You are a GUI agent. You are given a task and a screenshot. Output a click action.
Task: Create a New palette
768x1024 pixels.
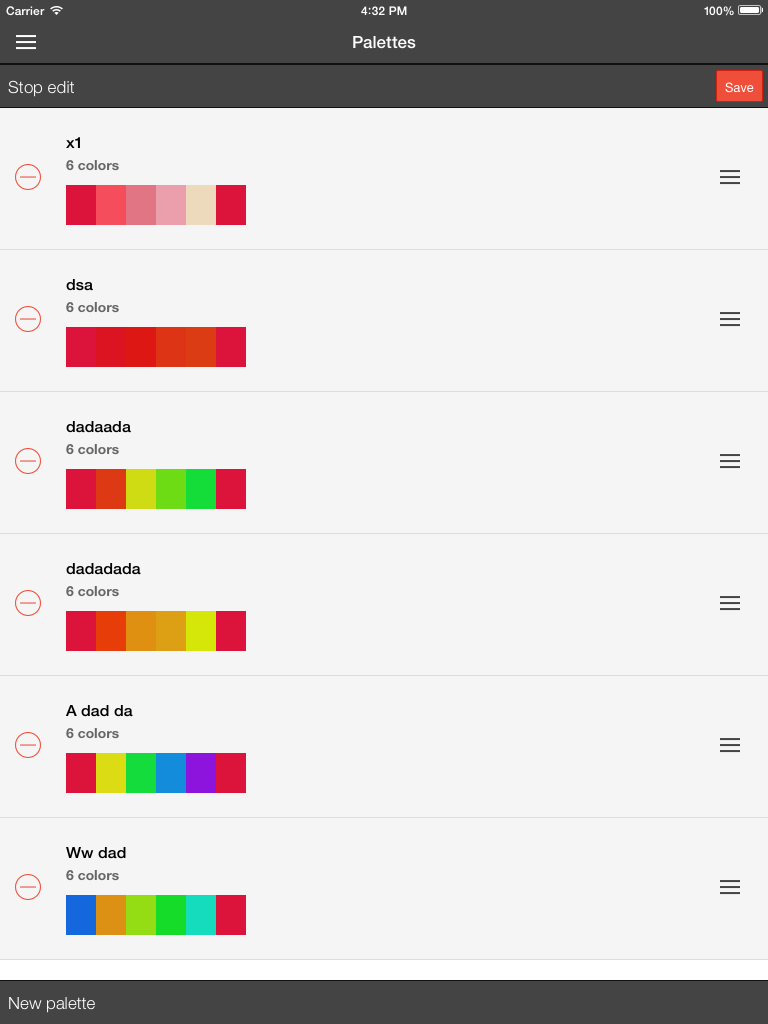click(52, 1003)
